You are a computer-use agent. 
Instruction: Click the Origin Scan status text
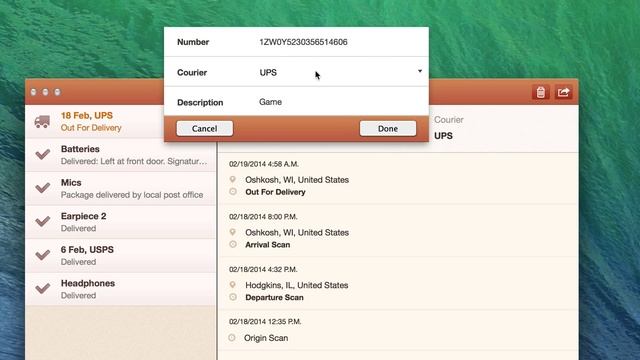[x=266, y=338]
